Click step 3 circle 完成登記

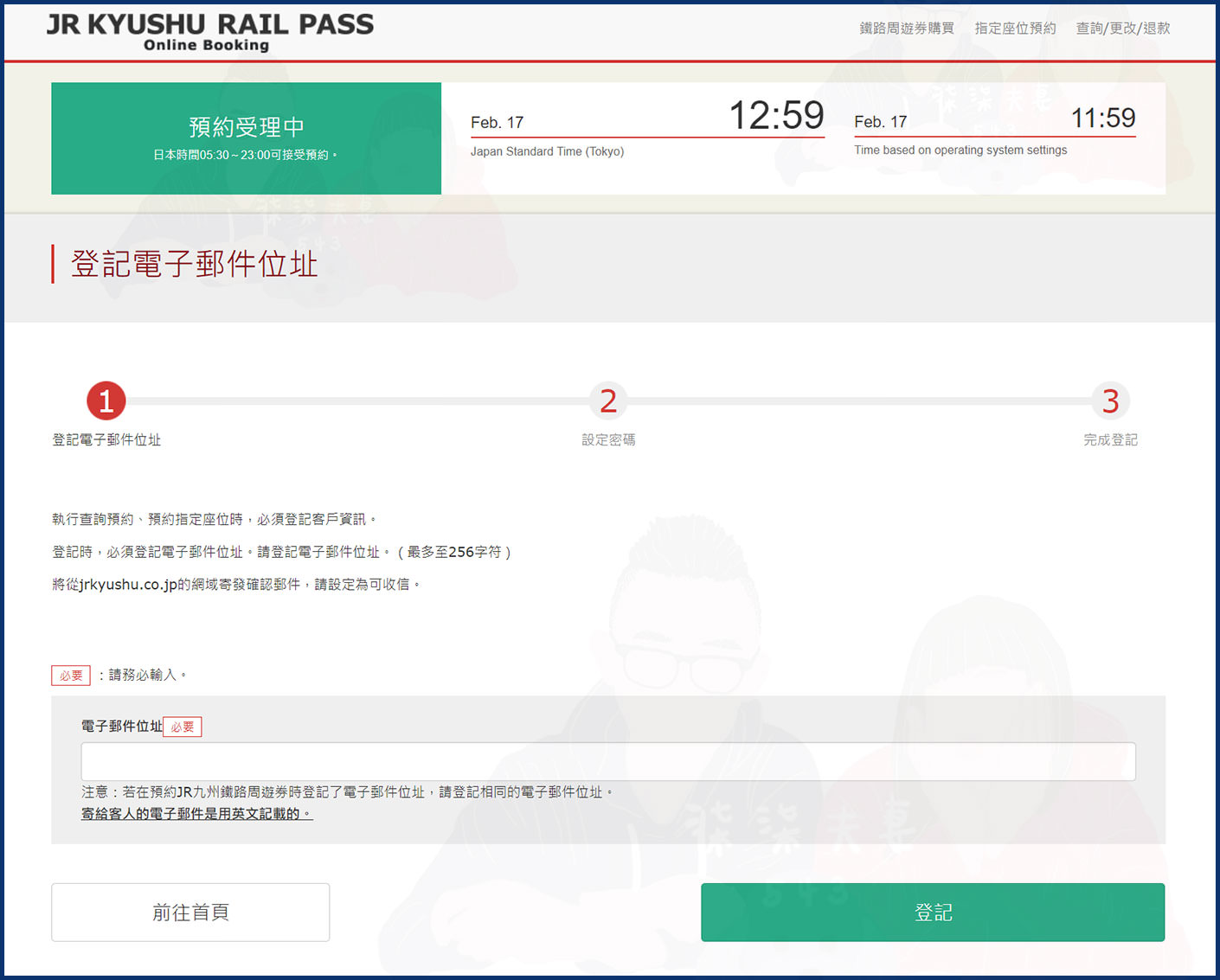tap(1111, 400)
